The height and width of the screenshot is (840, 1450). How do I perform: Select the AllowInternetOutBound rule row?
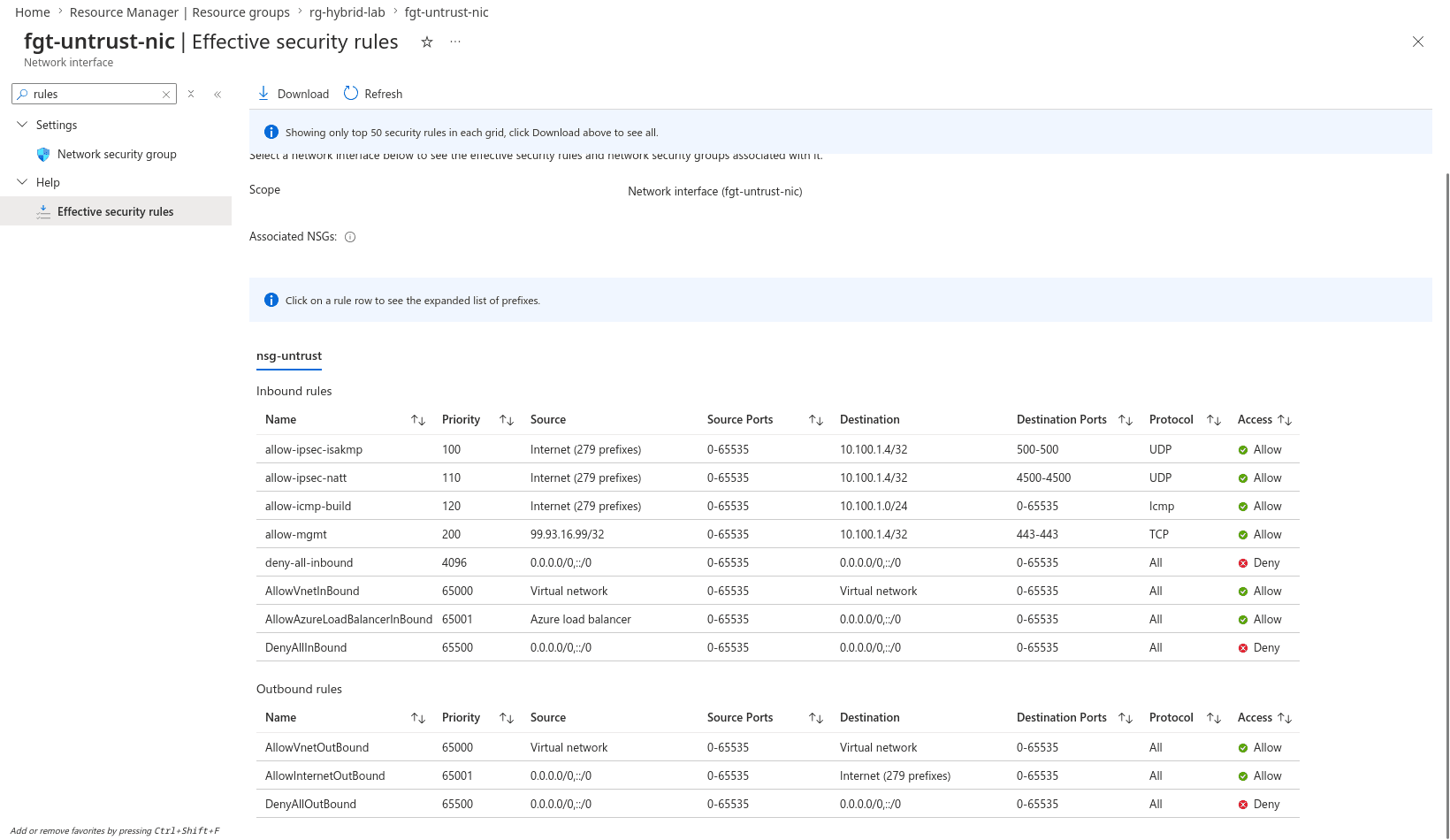(x=778, y=775)
